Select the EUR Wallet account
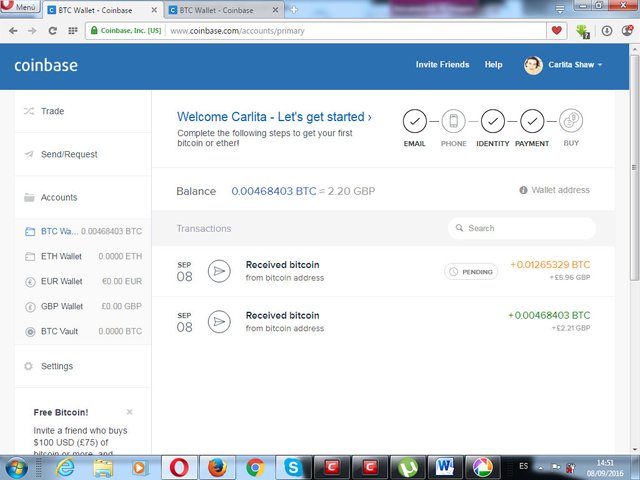Image resolution: width=640 pixels, height=480 pixels. tap(83, 281)
